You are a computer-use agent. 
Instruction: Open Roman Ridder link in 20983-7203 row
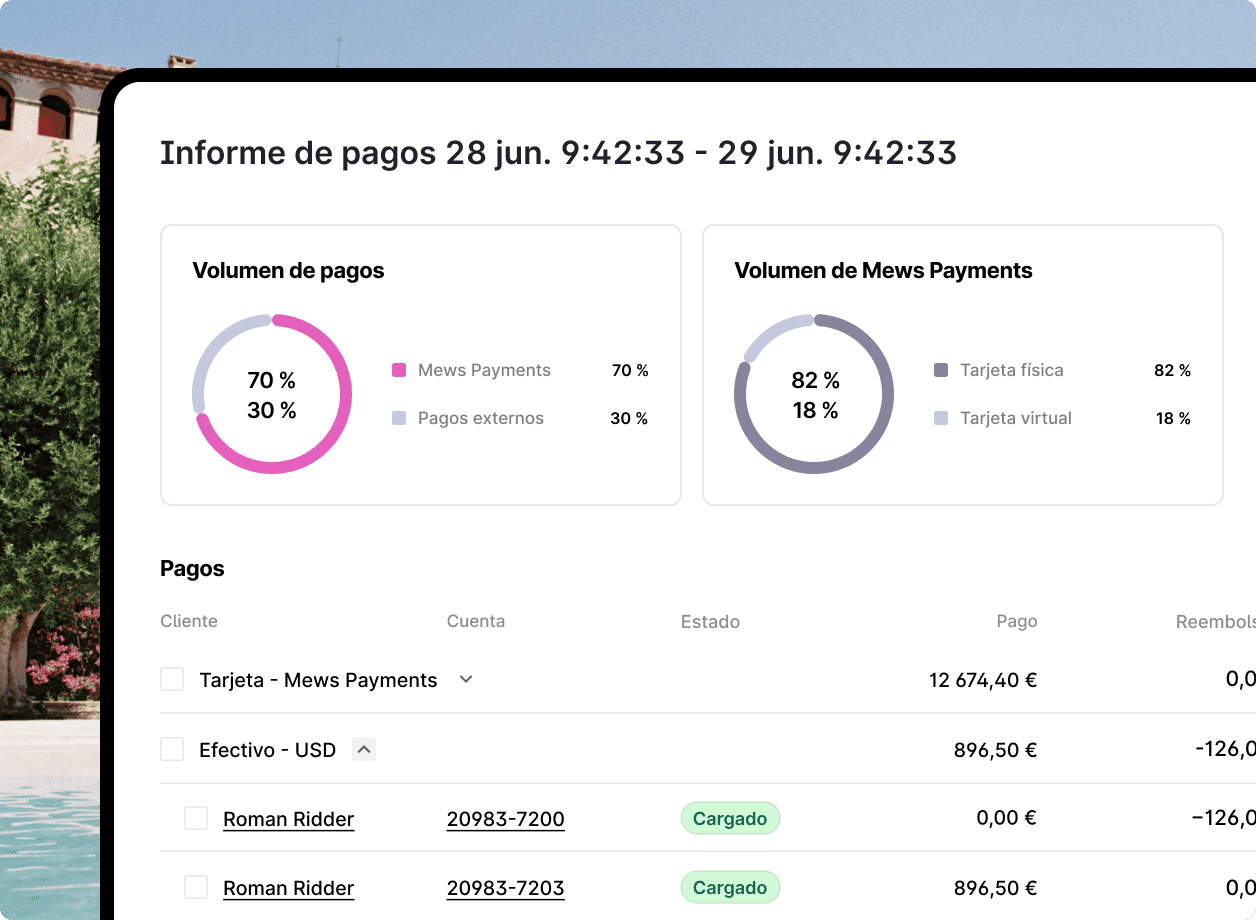tap(288, 888)
